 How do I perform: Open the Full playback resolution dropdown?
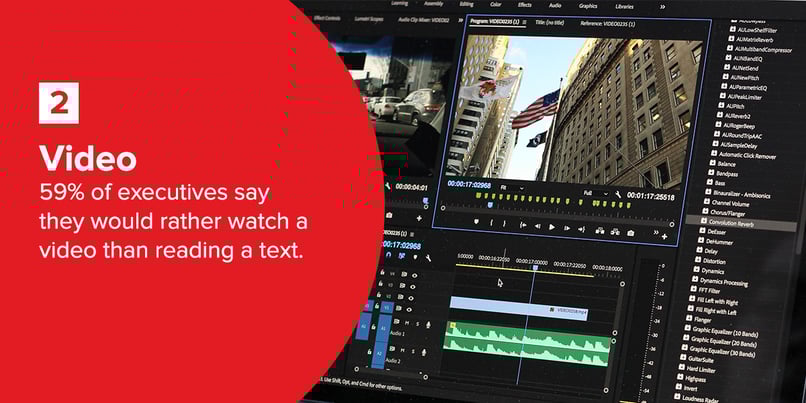pyautogui.click(x=595, y=193)
